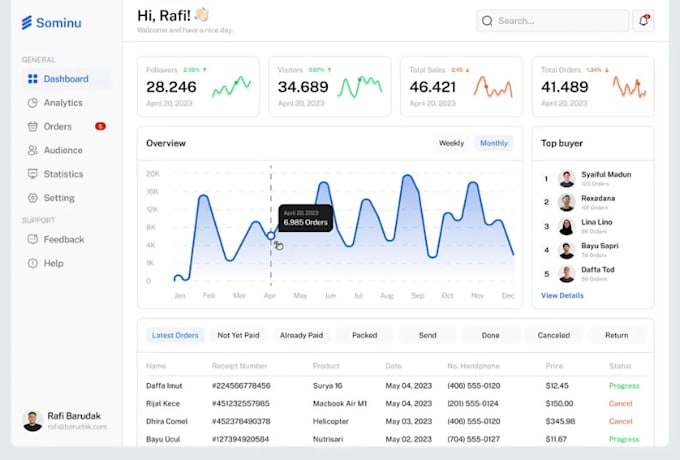Click the Help sidebar icon
This screenshot has width=680, height=460.
pos(33,263)
